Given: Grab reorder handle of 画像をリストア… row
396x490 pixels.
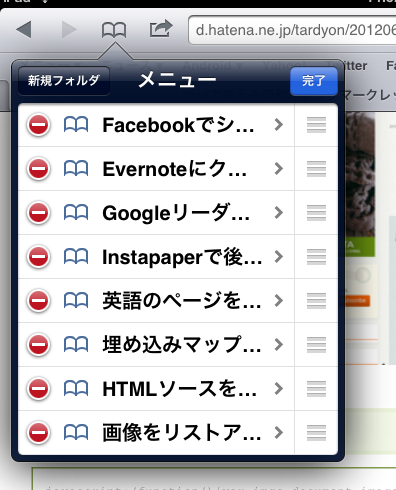Looking at the screenshot, I should coord(316,433).
